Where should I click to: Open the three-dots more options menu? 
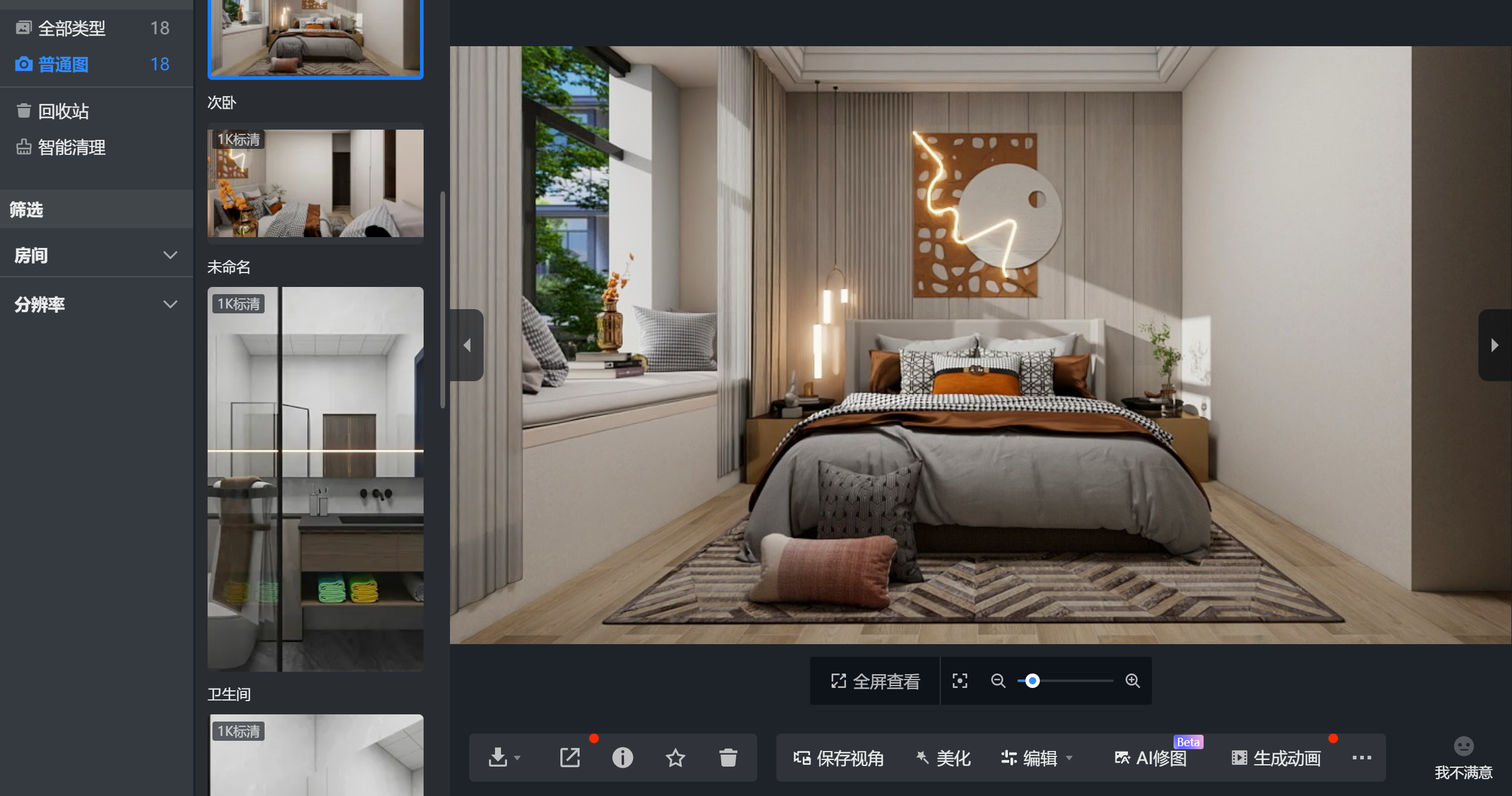1361,758
